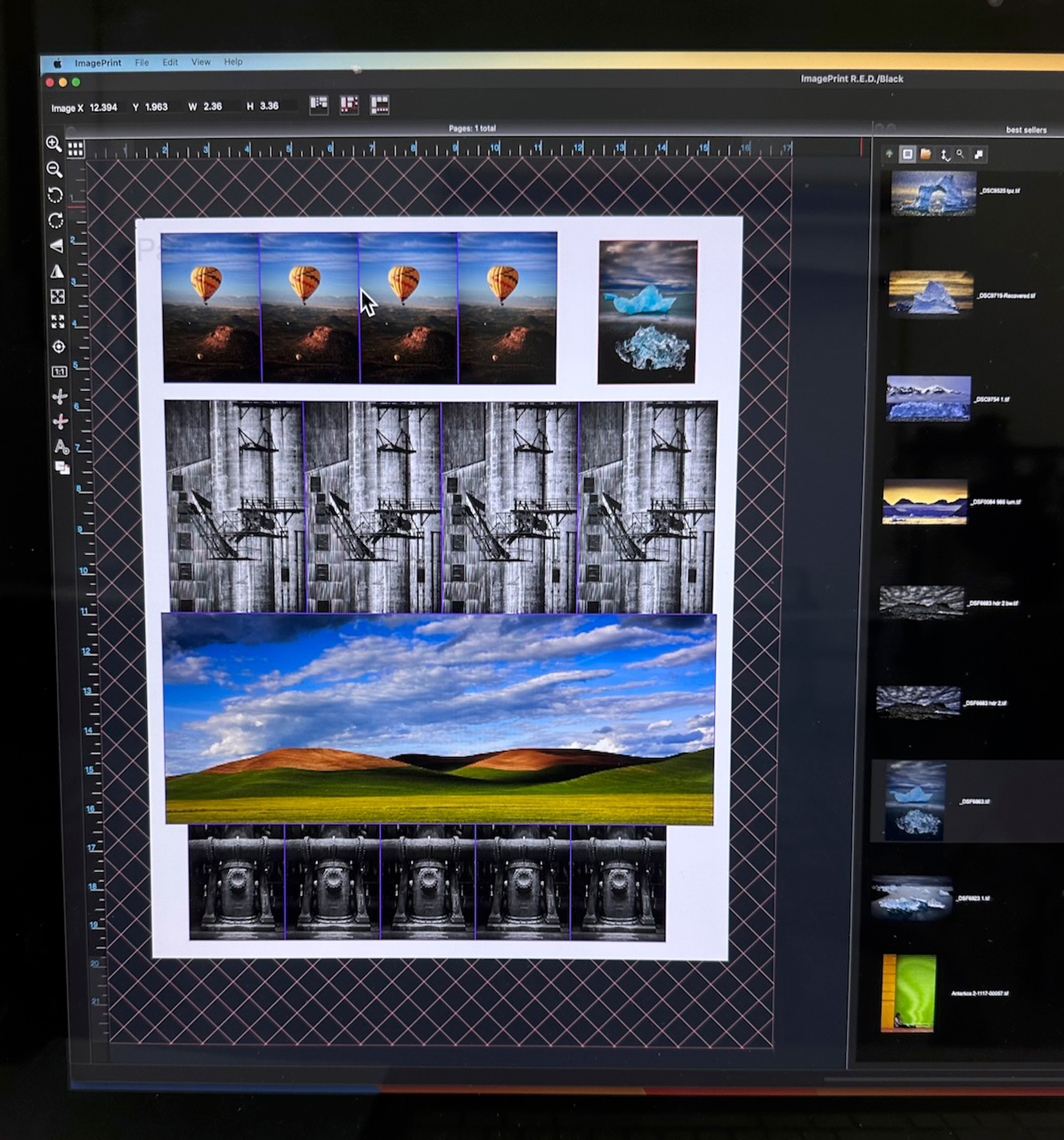Click the fit-to-page inward arrows icon

[x=58, y=296]
